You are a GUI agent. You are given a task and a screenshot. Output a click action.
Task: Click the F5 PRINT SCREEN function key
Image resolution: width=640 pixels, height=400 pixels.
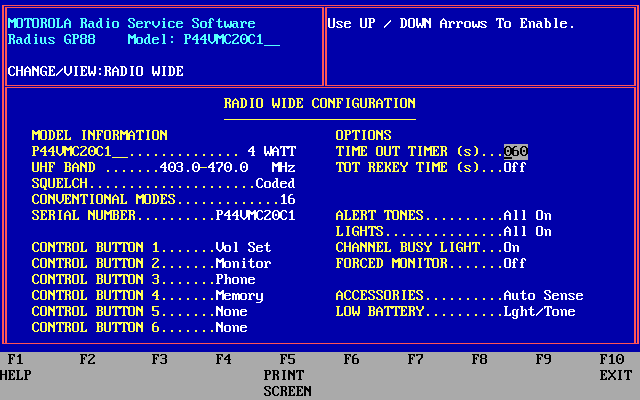287,375
